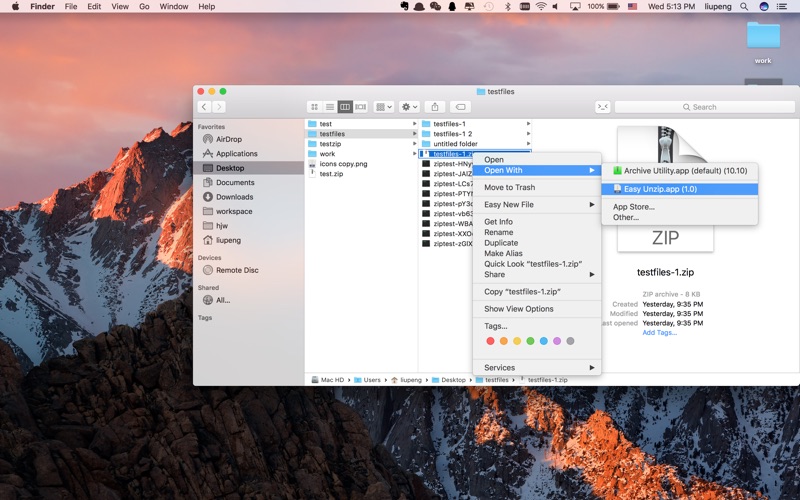Open work folder on desktop
This screenshot has height=500, width=800.
click(763, 43)
